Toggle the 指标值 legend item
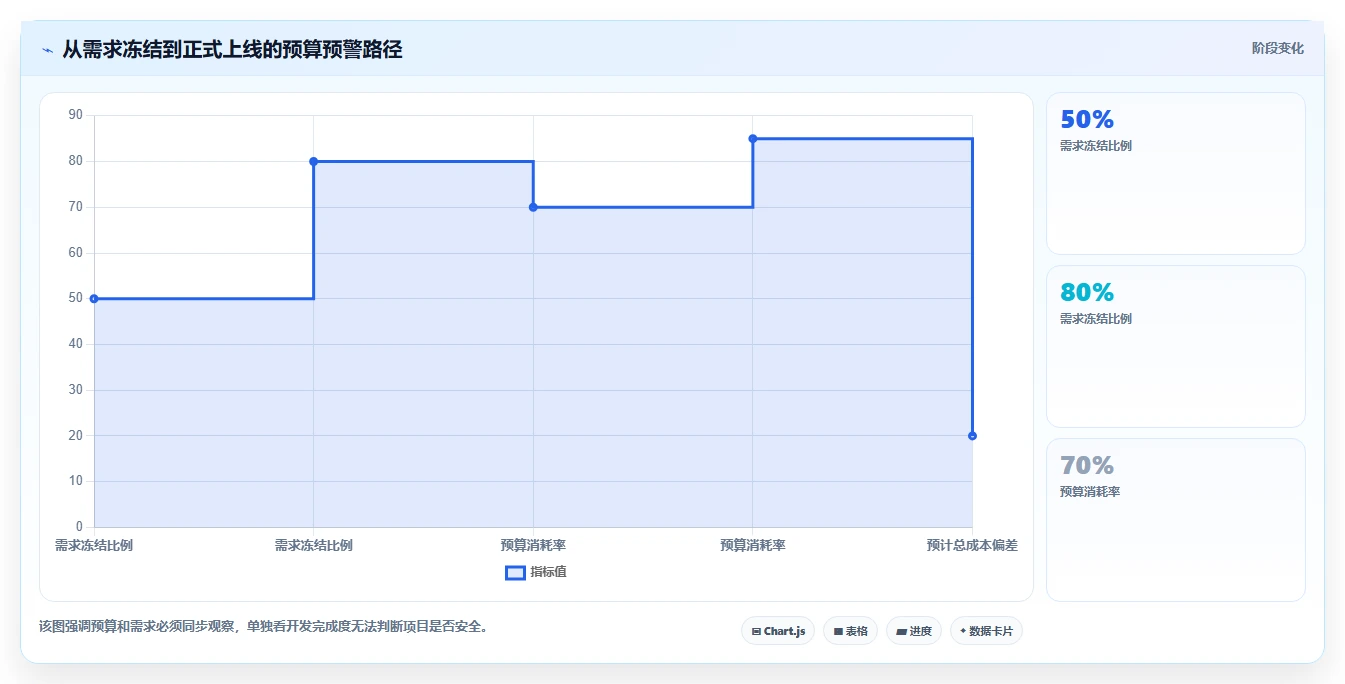This screenshot has height=684, width=1345. point(536,572)
